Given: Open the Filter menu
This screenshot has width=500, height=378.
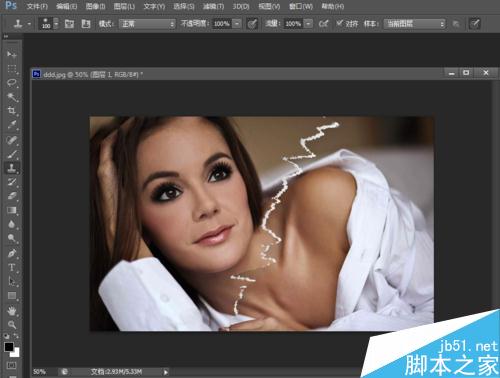Looking at the screenshot, I should tap(213, 6).
